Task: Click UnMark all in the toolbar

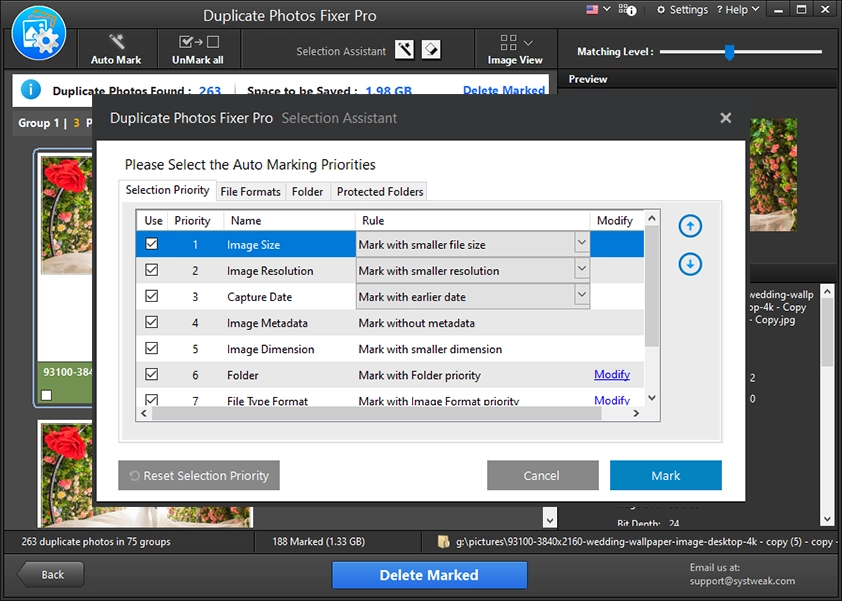Action: point(198,49)
